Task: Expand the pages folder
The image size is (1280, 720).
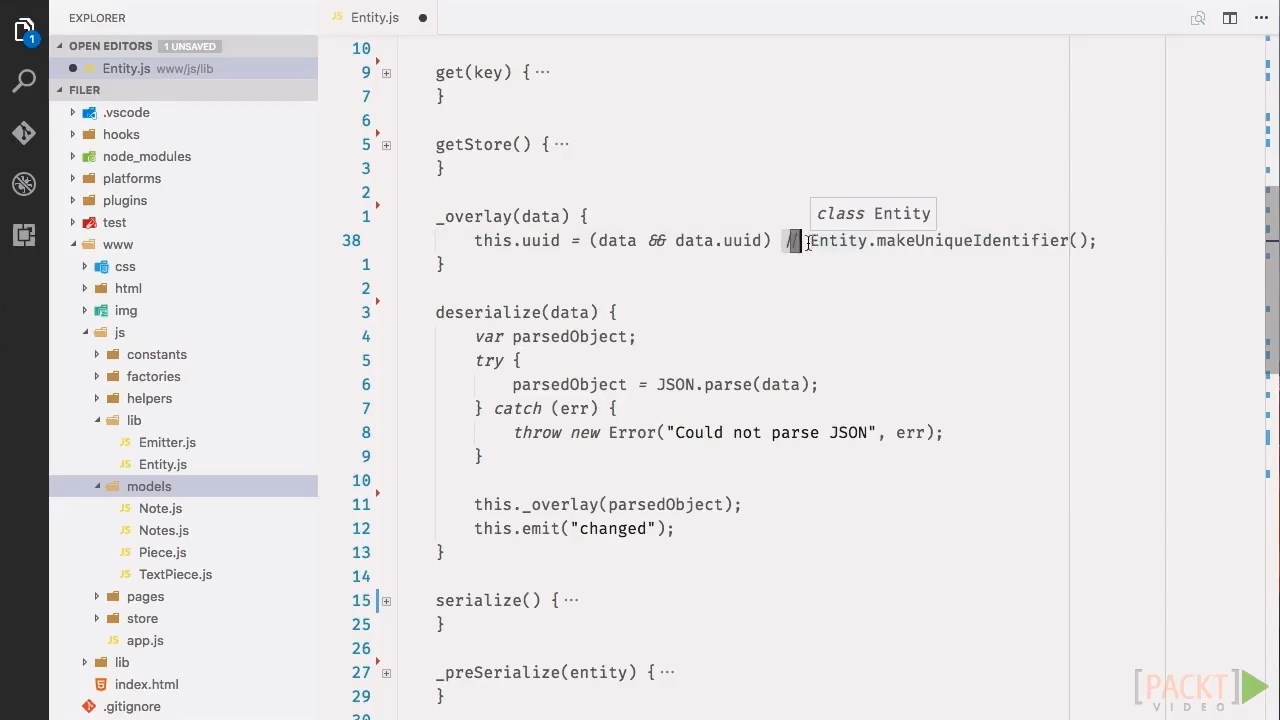Action: coord(145,596)
